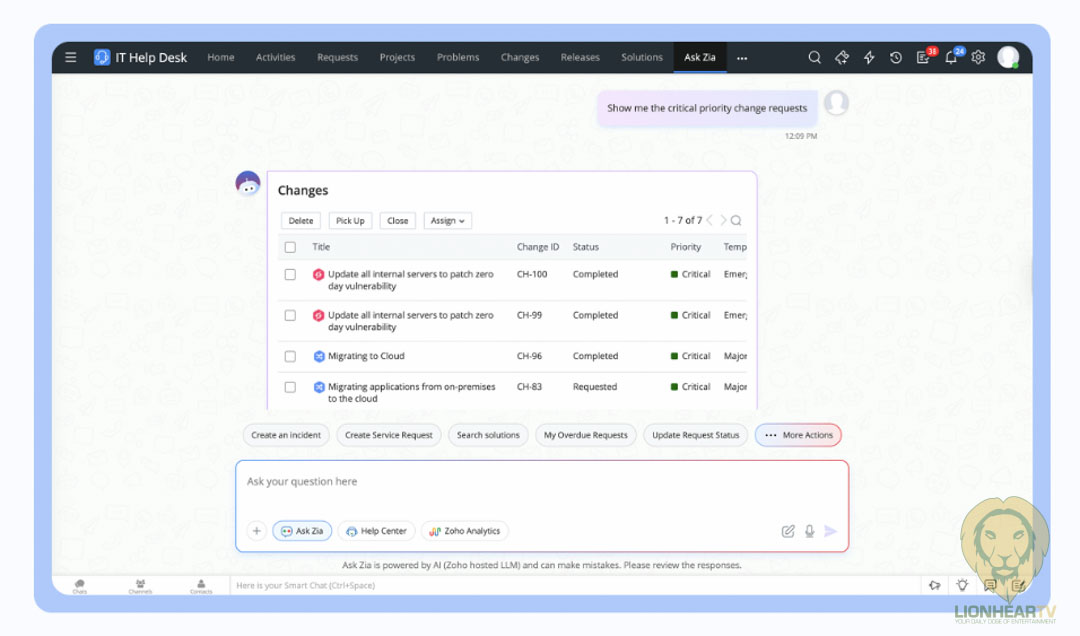Click the search icon in Changes table
Viewport: 1080px width, 636px height.
(x=736, y=221)
